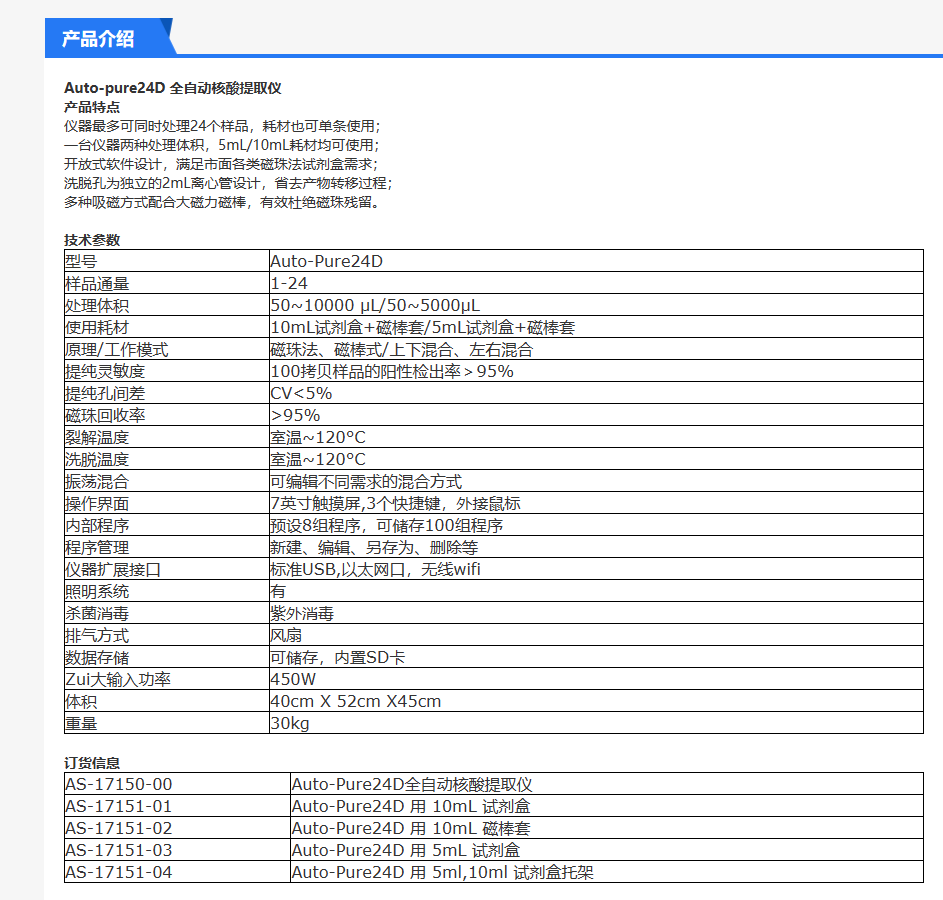
Task: Click the '预设8组程序，可储存100组程序' value
Action: point(386,525)
